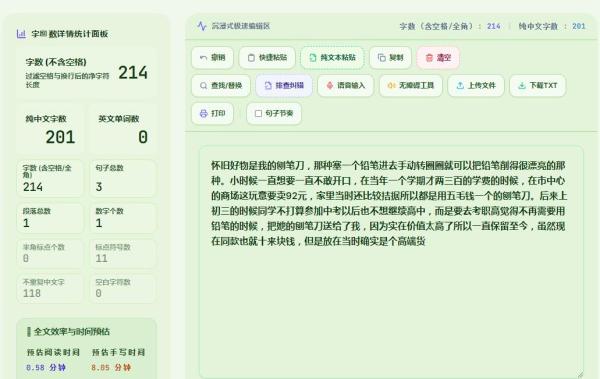Click the 预估手写时间 value 8.05 分钟
600x379 pixels.
[111, 368]
